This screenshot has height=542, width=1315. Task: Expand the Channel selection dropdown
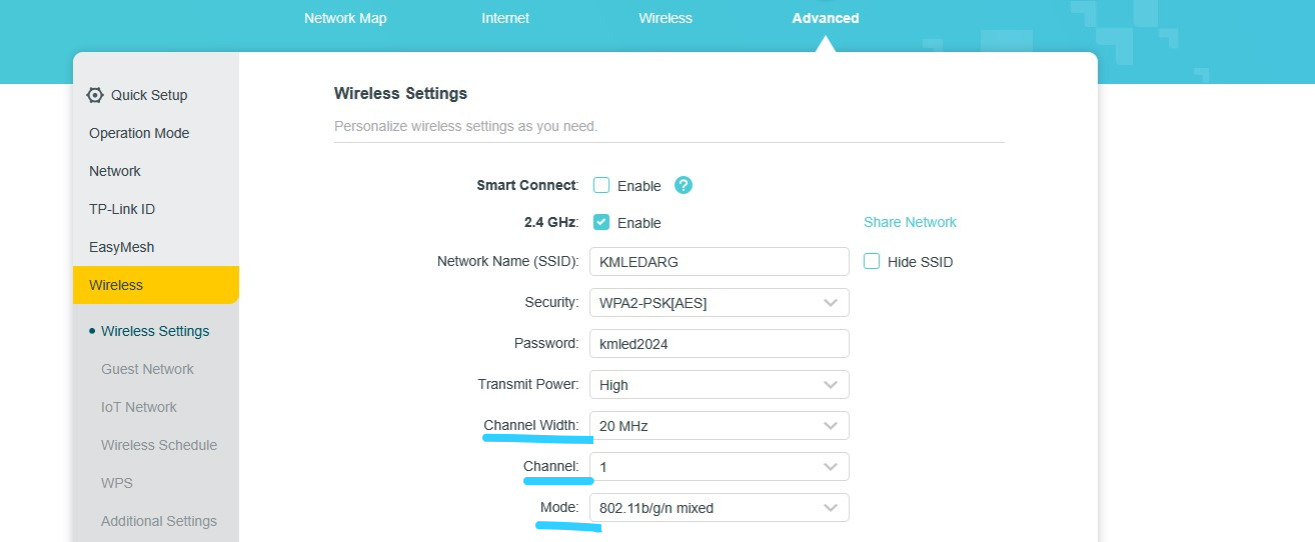(719, 467)
